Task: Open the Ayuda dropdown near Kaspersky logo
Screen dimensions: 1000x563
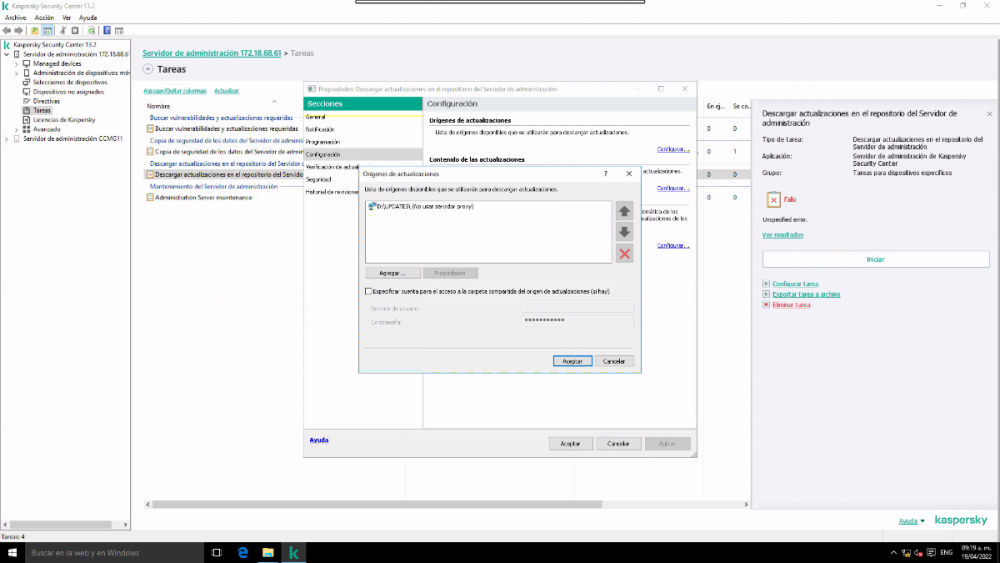Action: tap(911, 521)
